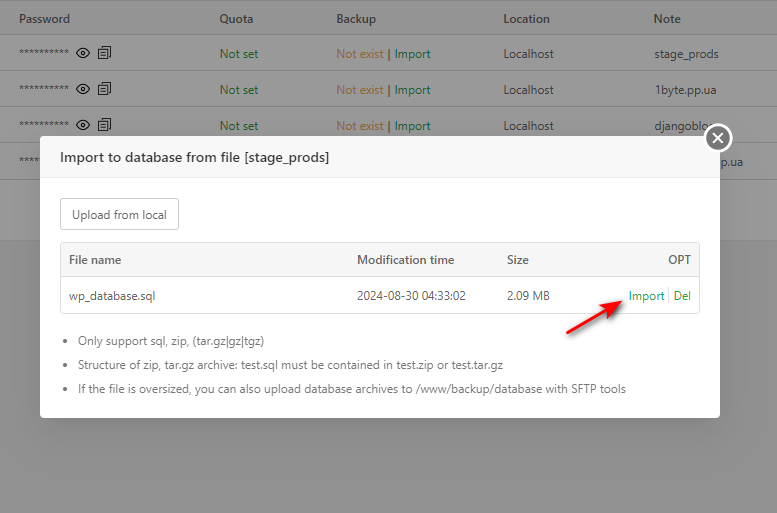Select the wp_database.sql file name
Viewport: 777px width, 513px height.
pos(112,296)
